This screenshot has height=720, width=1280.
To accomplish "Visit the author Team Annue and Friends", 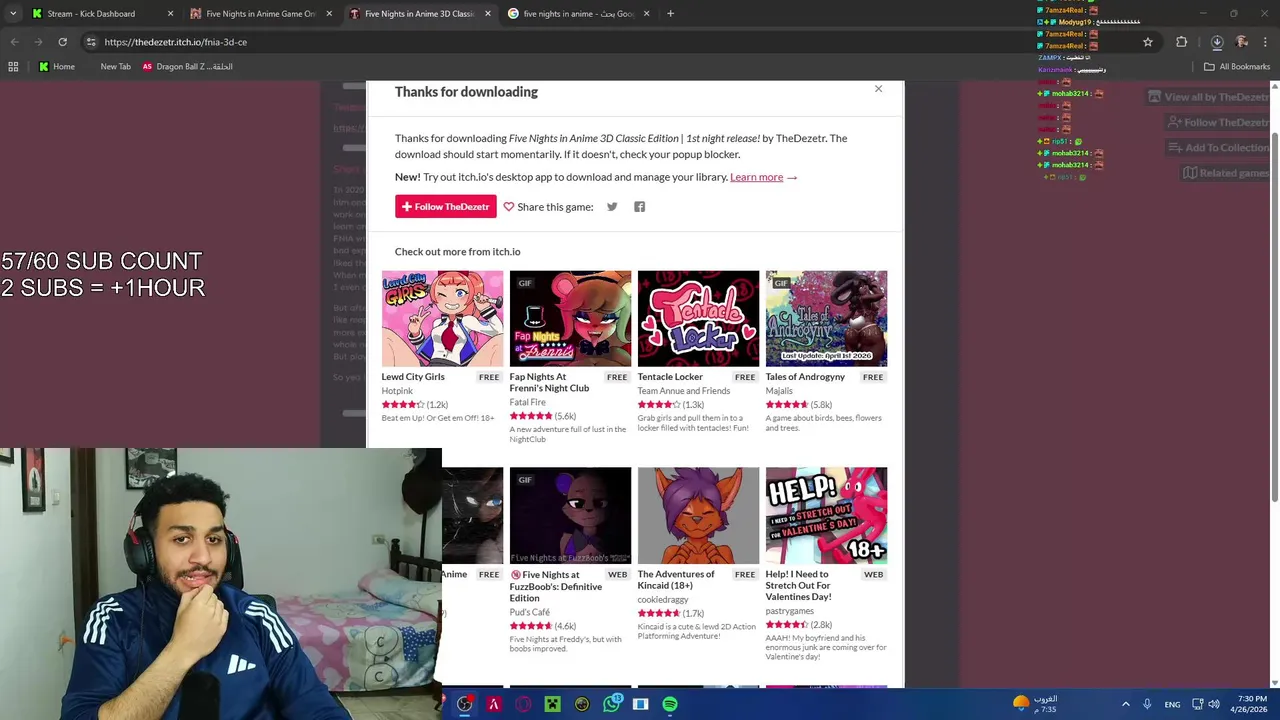I will tap(684, 391).
